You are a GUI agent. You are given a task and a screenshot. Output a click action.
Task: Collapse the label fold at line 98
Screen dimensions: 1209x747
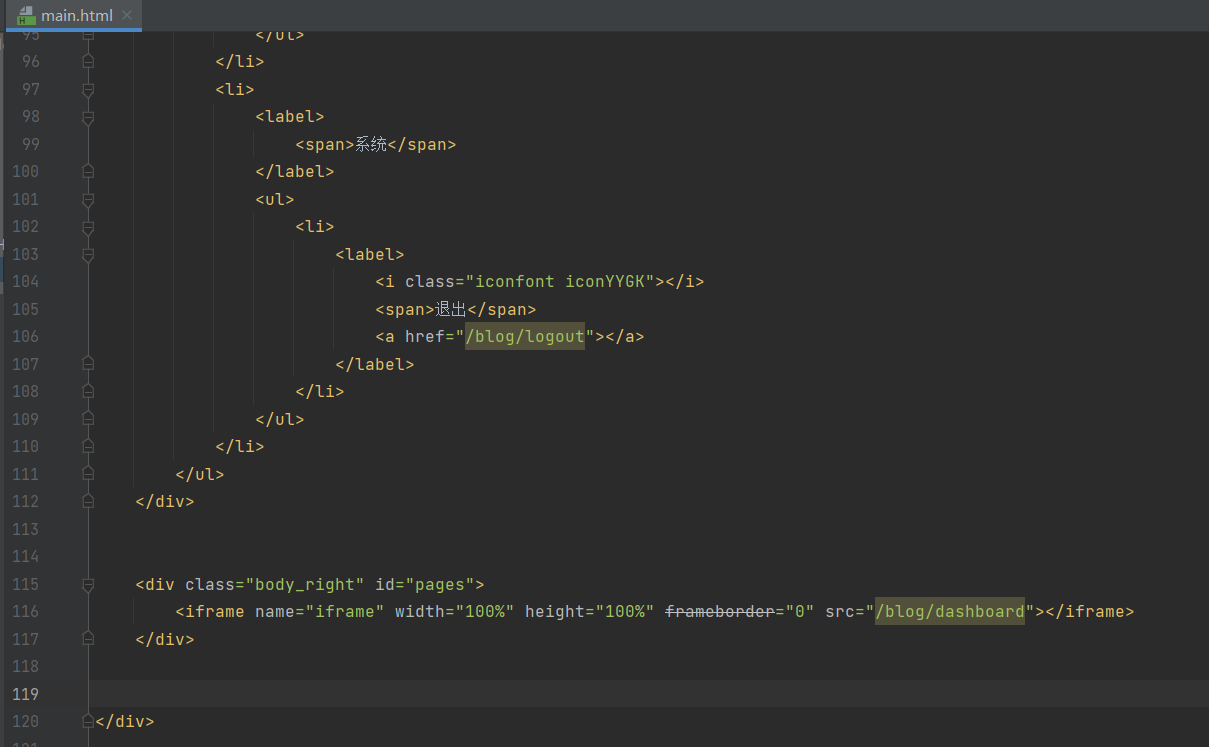tap(88, 116)
